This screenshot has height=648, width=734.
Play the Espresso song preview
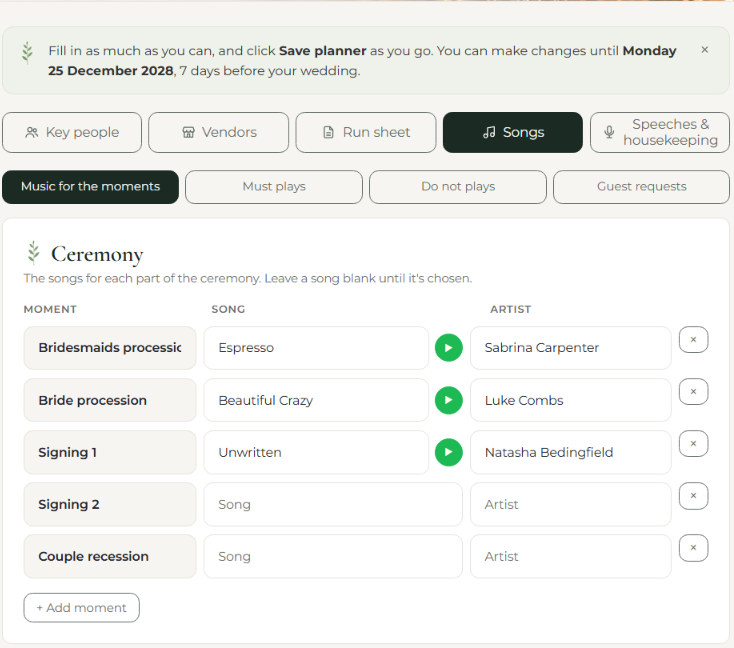448,348
